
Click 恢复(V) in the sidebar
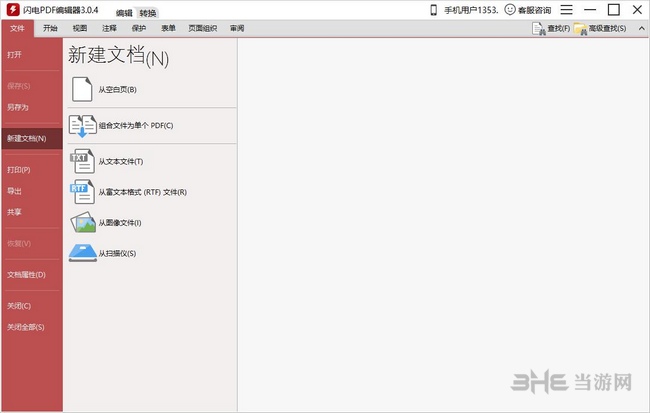[x=19, y=243]
